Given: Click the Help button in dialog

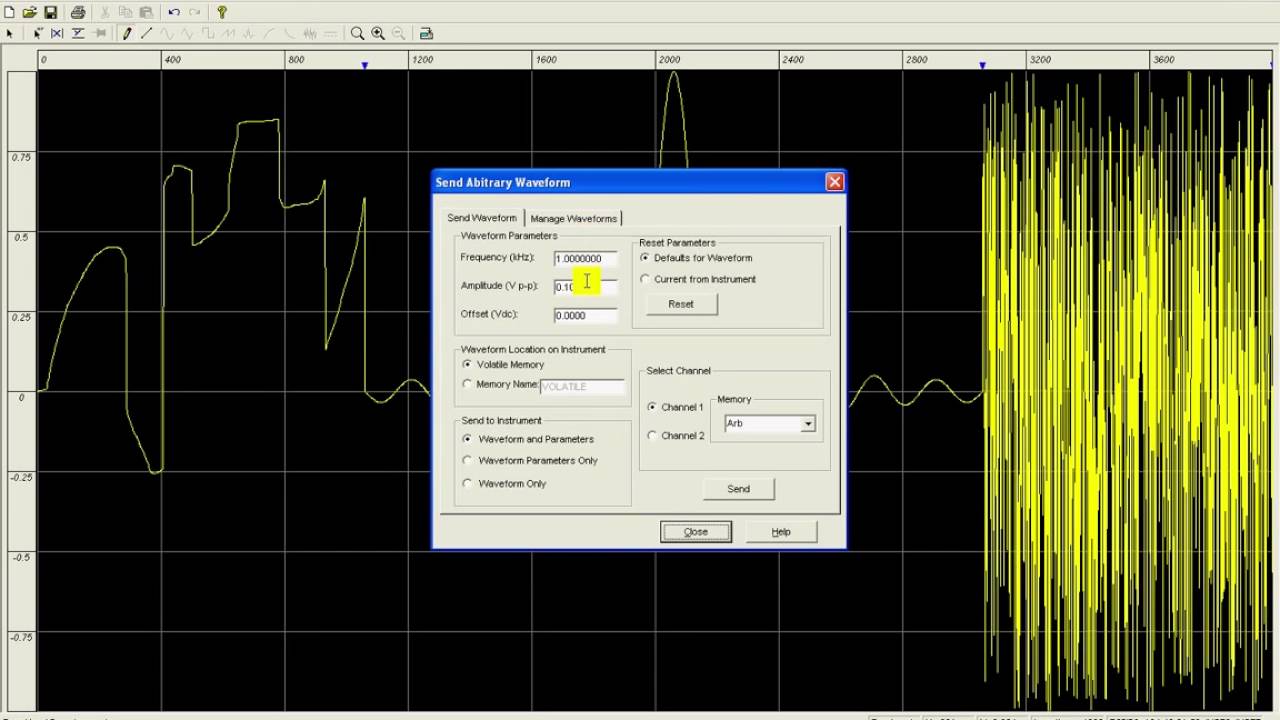Looking at the screenshot, I should [781, 532].
